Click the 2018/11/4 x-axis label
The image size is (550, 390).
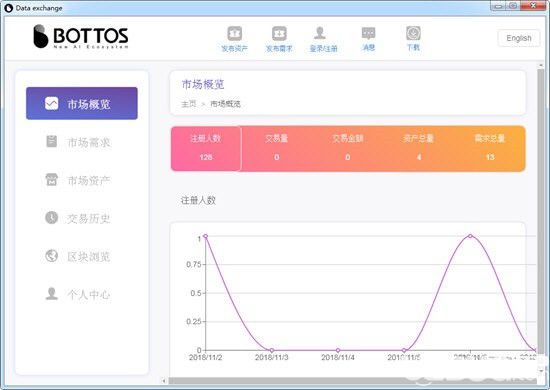[x=338, y=357]
